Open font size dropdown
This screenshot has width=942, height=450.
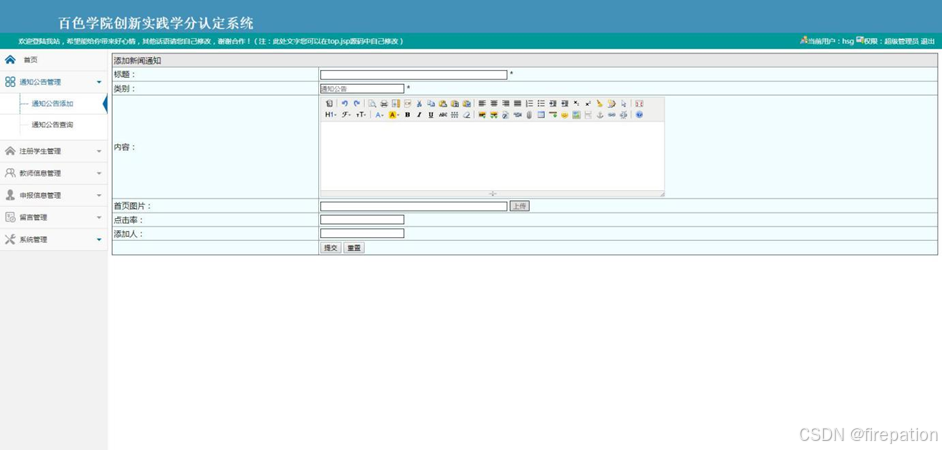point(361,114)
